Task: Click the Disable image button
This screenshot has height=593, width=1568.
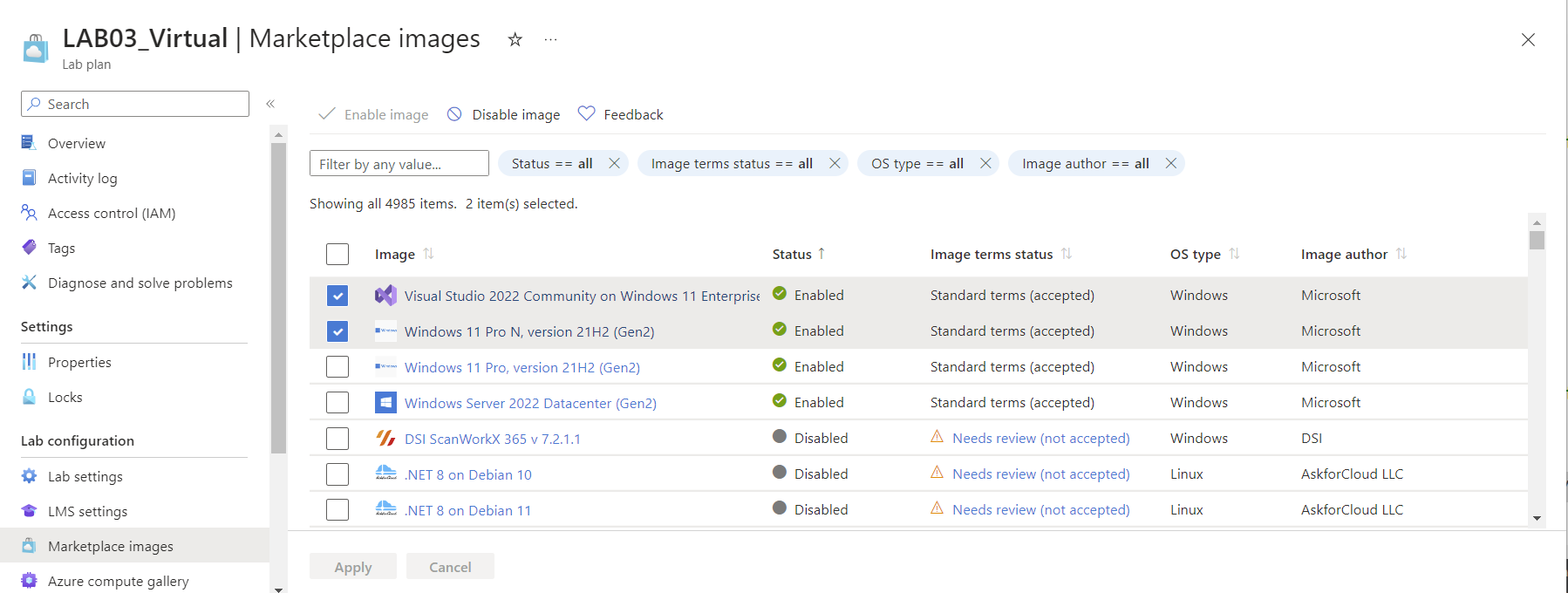Action: tap(504, 114)
